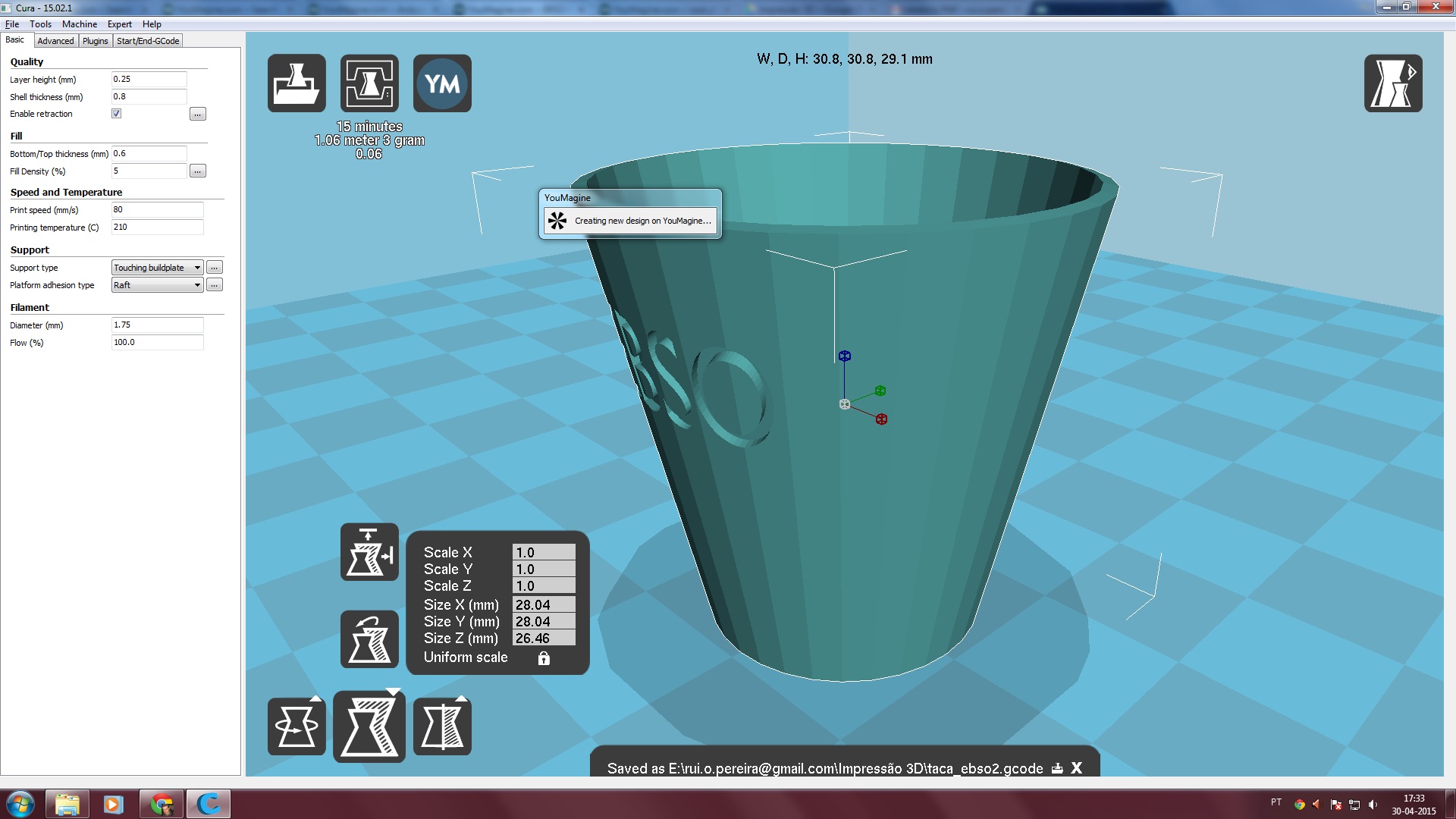Click the YouMagine share button
1456x819 pixels.
coord(442,83)
